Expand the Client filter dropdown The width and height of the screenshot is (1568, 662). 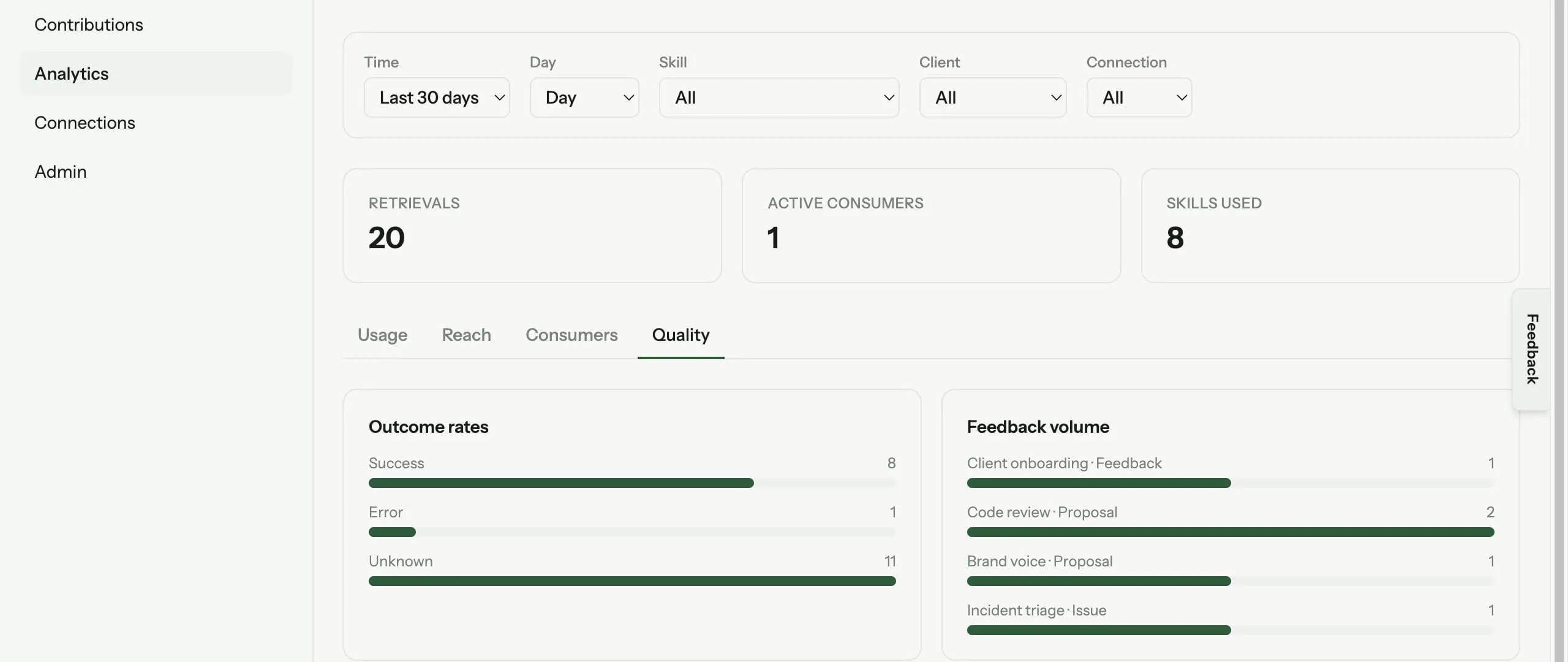pos(993,97)
